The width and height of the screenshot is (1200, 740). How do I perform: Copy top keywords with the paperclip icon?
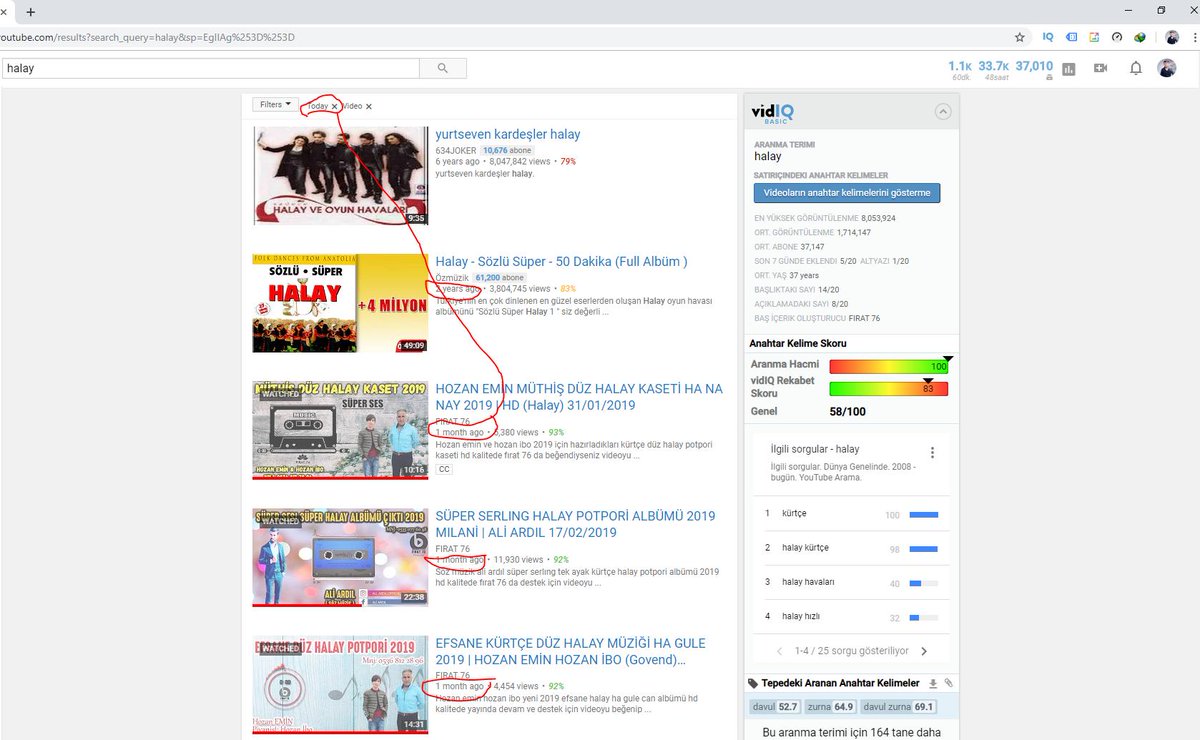[x=948, y=683]
